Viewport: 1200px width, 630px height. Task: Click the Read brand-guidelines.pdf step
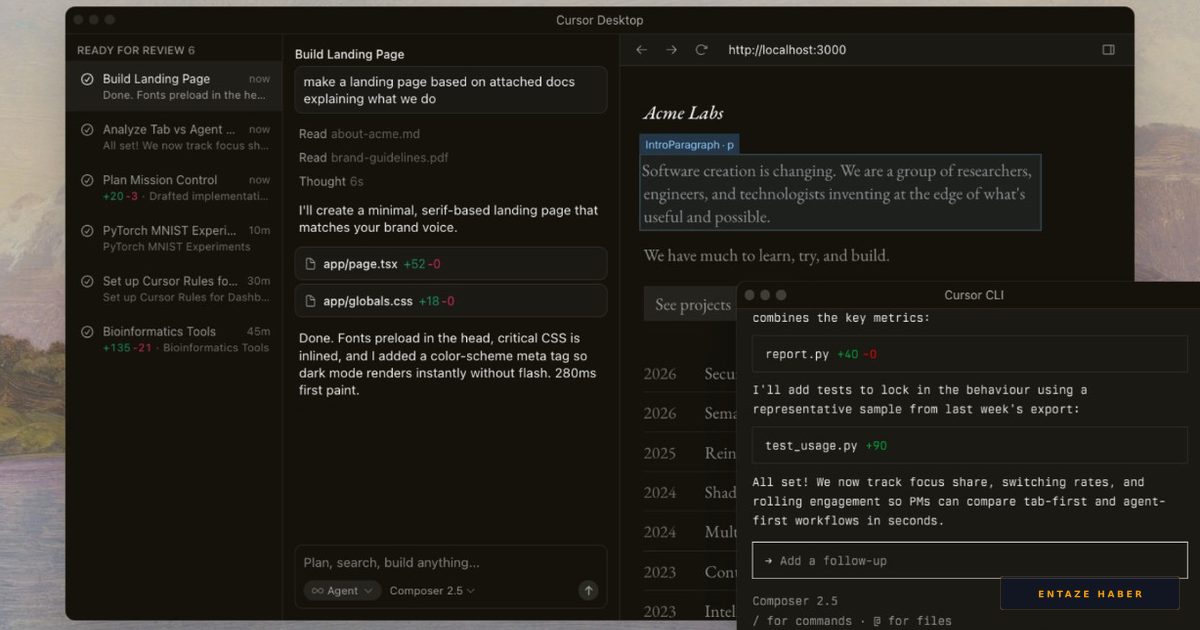click(x=373, y=158)
